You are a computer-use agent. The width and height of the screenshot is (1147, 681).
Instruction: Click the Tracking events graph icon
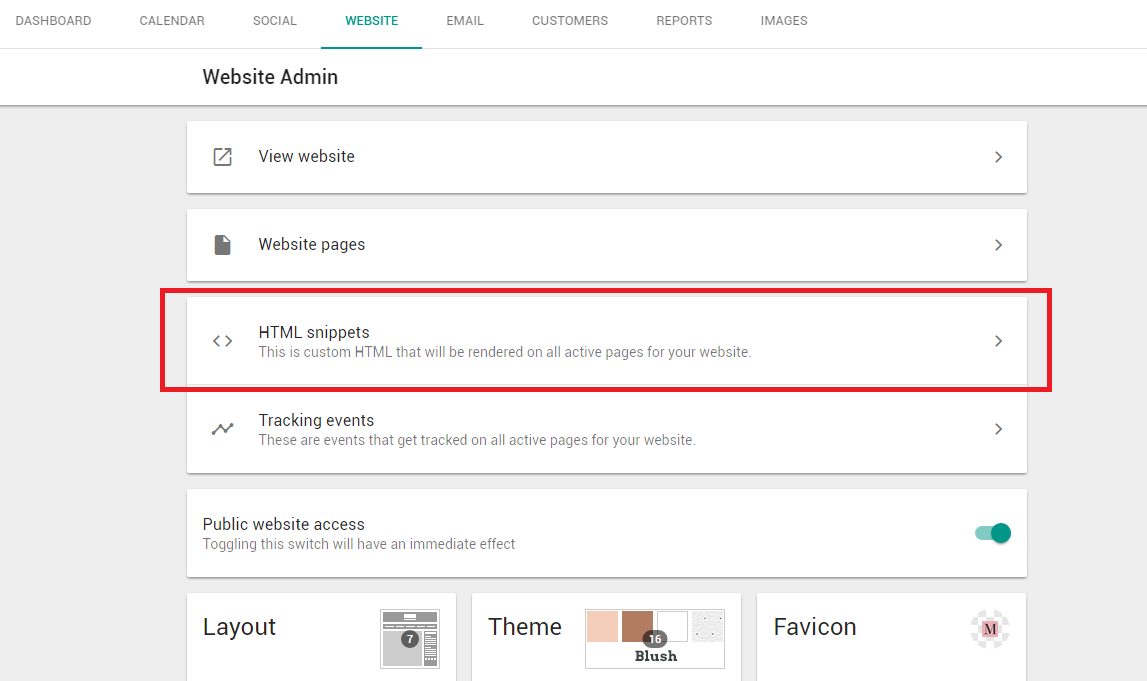coord(222,428)
